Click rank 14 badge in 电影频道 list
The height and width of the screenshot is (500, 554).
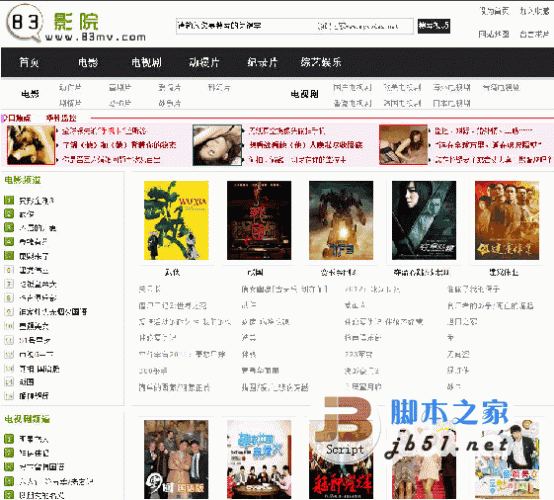click(9, 382)
